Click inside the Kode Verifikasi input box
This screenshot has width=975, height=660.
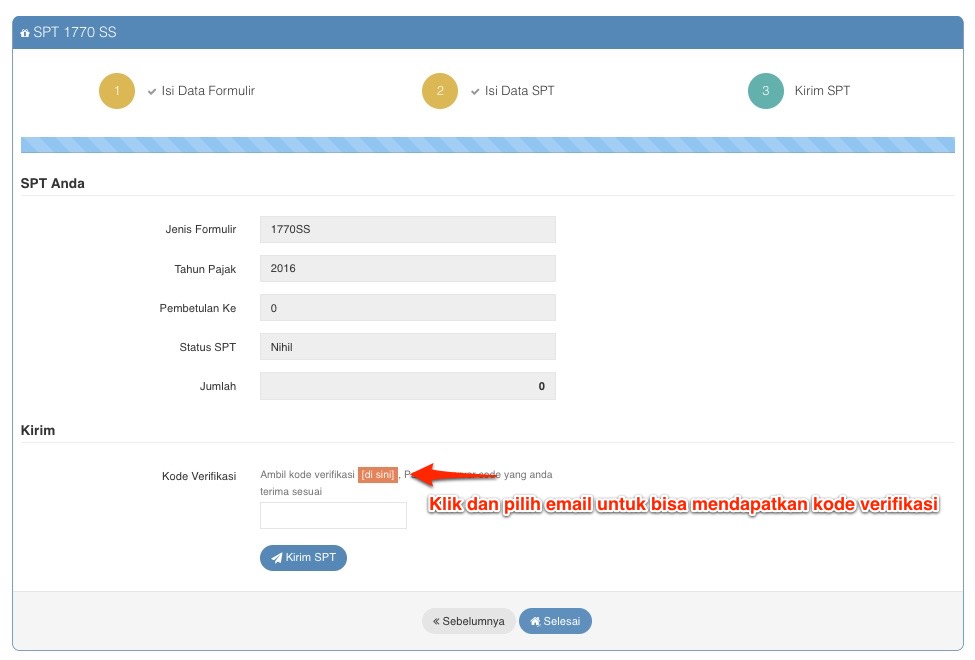pos(333,516)
